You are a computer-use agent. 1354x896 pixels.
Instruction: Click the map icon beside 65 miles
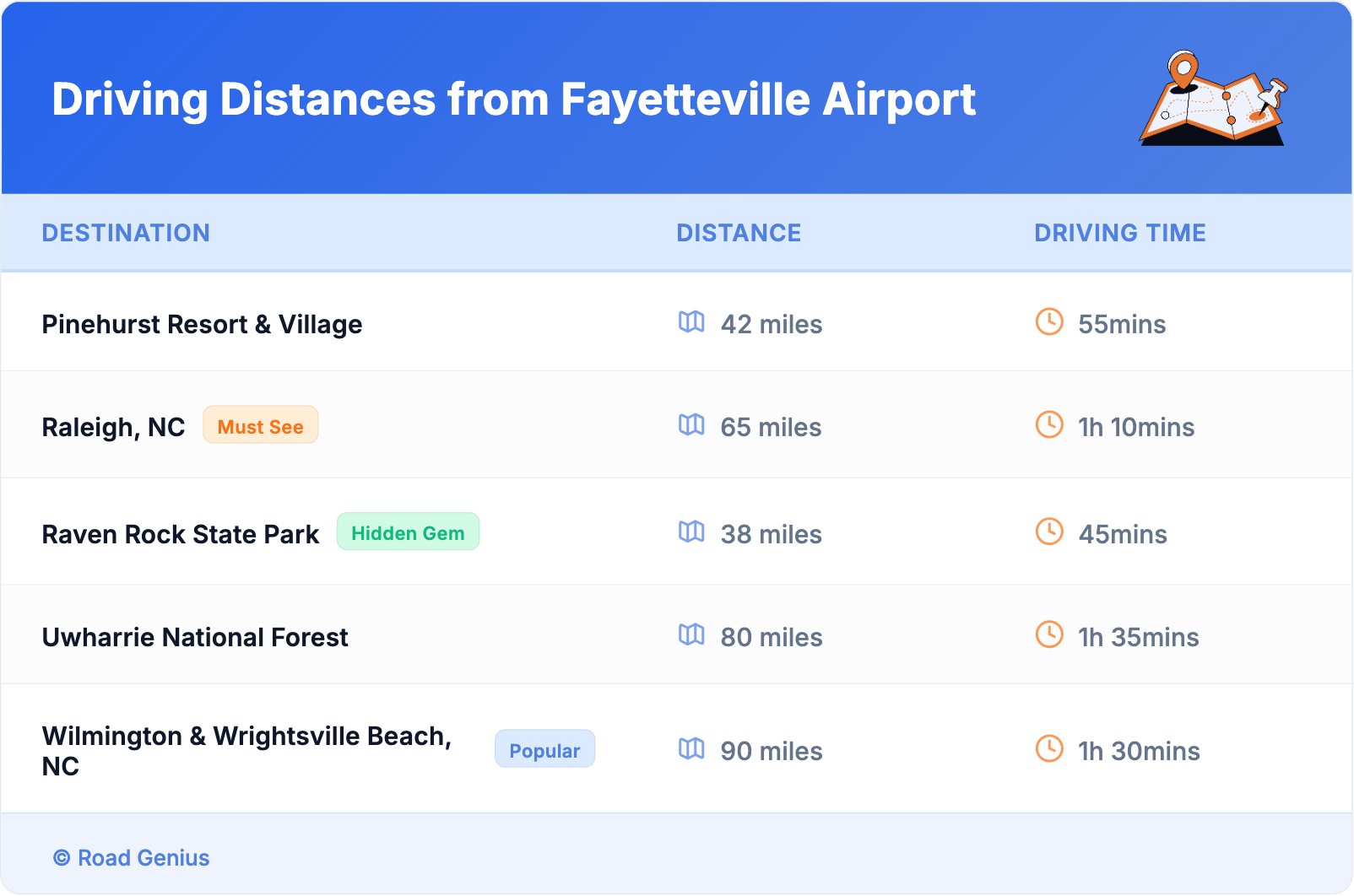[x=691, y=425]
